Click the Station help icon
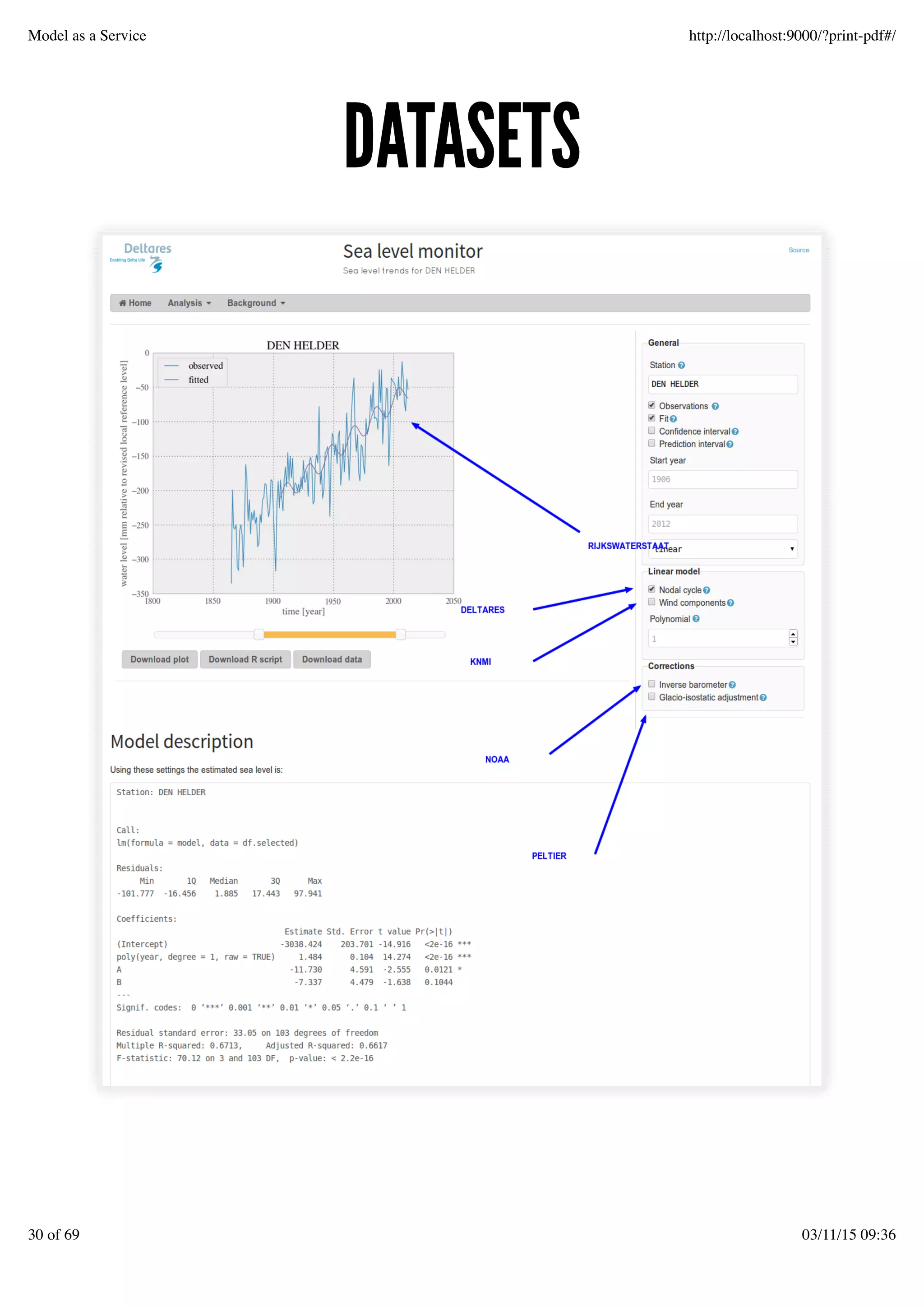The image size is (924, 1308). coord(681,365)
